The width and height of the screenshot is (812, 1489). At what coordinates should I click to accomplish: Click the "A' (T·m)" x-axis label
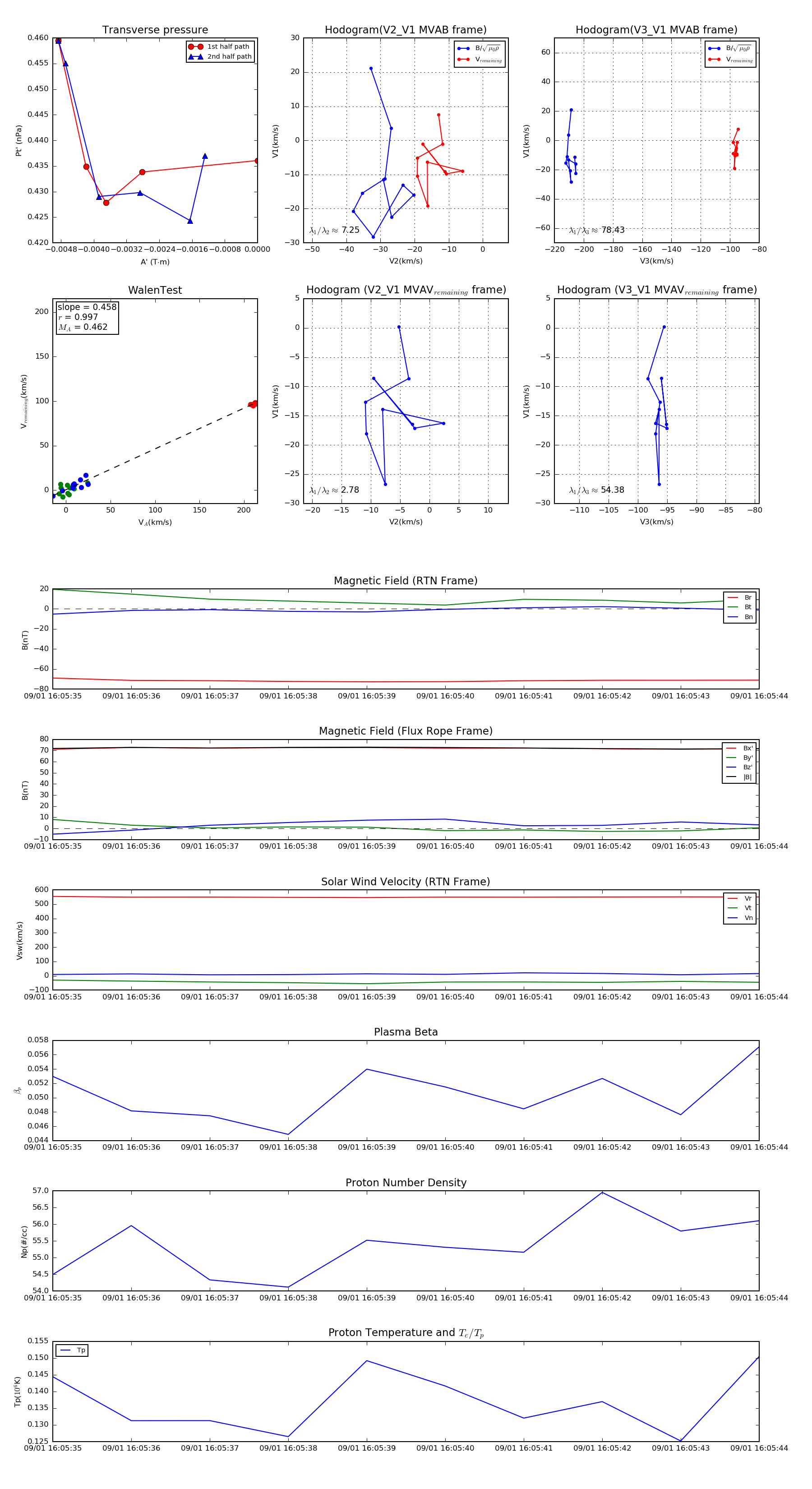point(155,262)
